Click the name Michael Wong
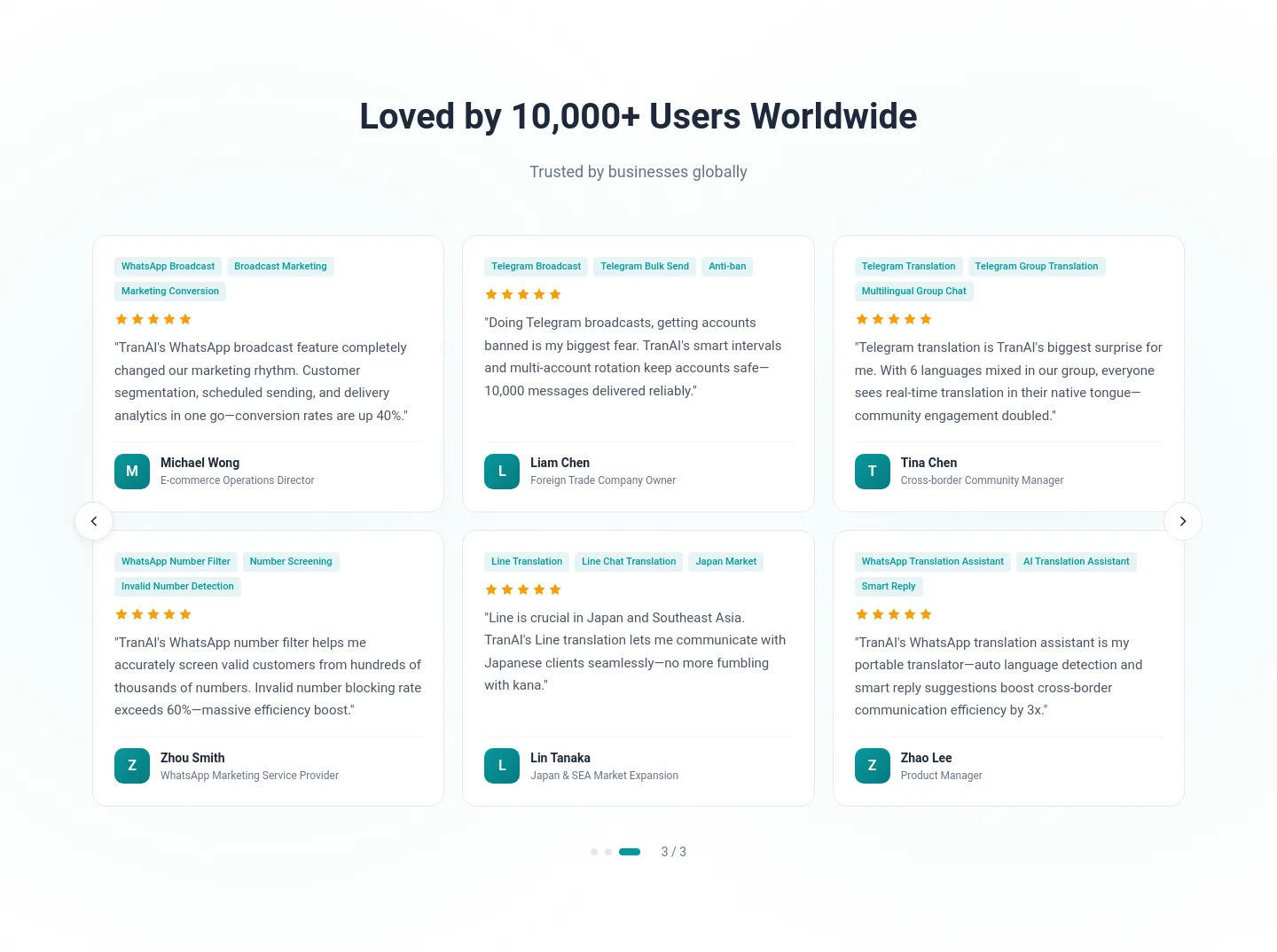Screen dimensions: 1277x952 click(x=200, y=463)
